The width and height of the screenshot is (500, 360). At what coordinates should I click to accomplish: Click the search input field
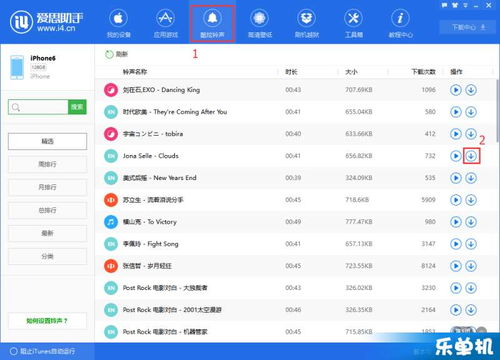tap(38, 107)
